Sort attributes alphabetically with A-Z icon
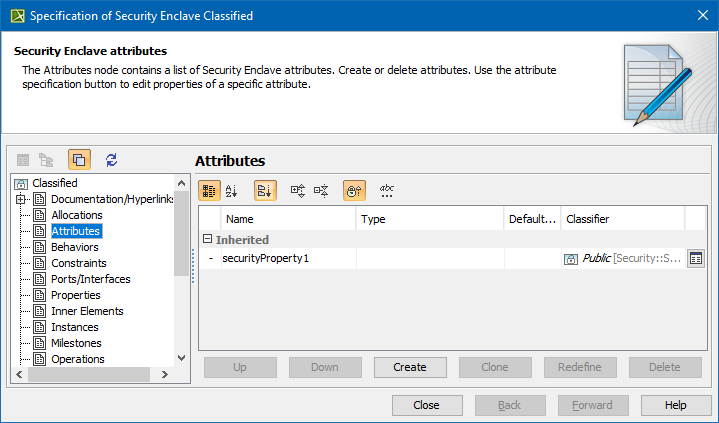This screenshot has height=423, width=719. click(232, 189)
